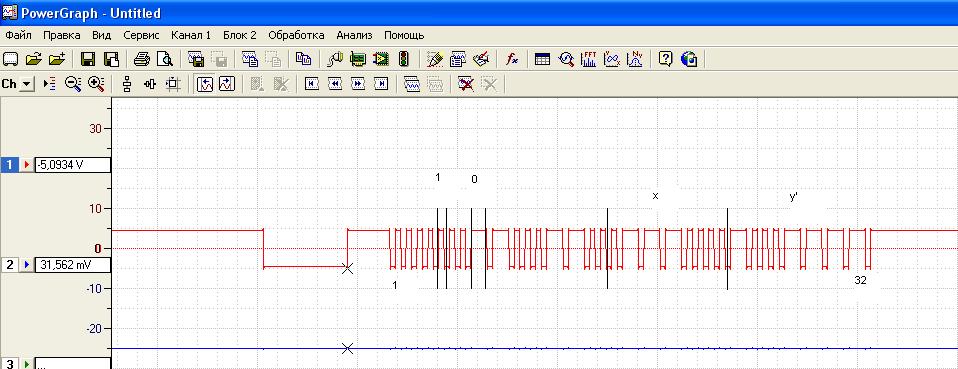Open the FFT spectrum analysis tool
The width and height of the screenshot is (958, 369).
point(589,59)
